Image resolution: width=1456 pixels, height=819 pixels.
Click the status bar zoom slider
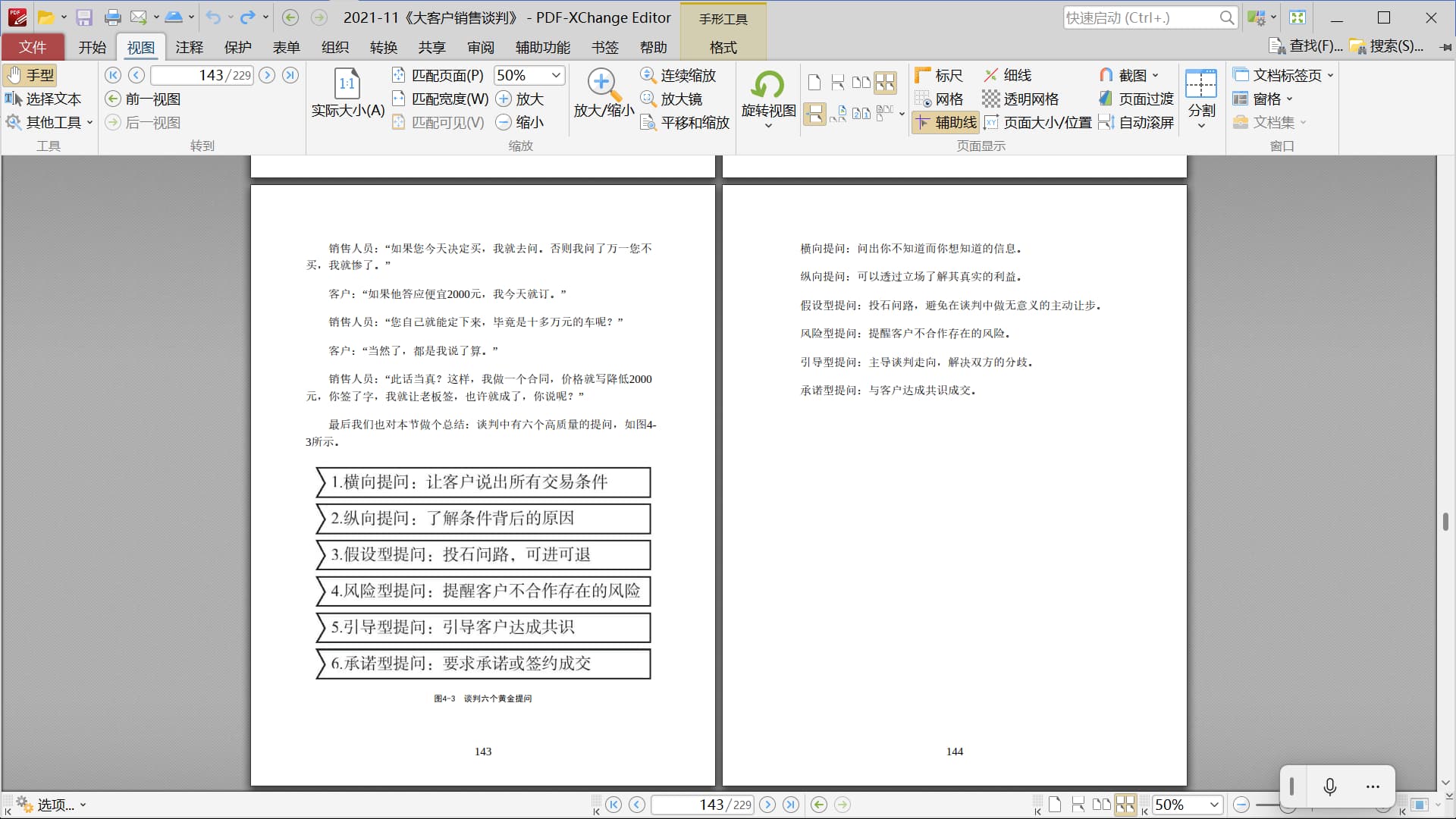coord(1267,805)
